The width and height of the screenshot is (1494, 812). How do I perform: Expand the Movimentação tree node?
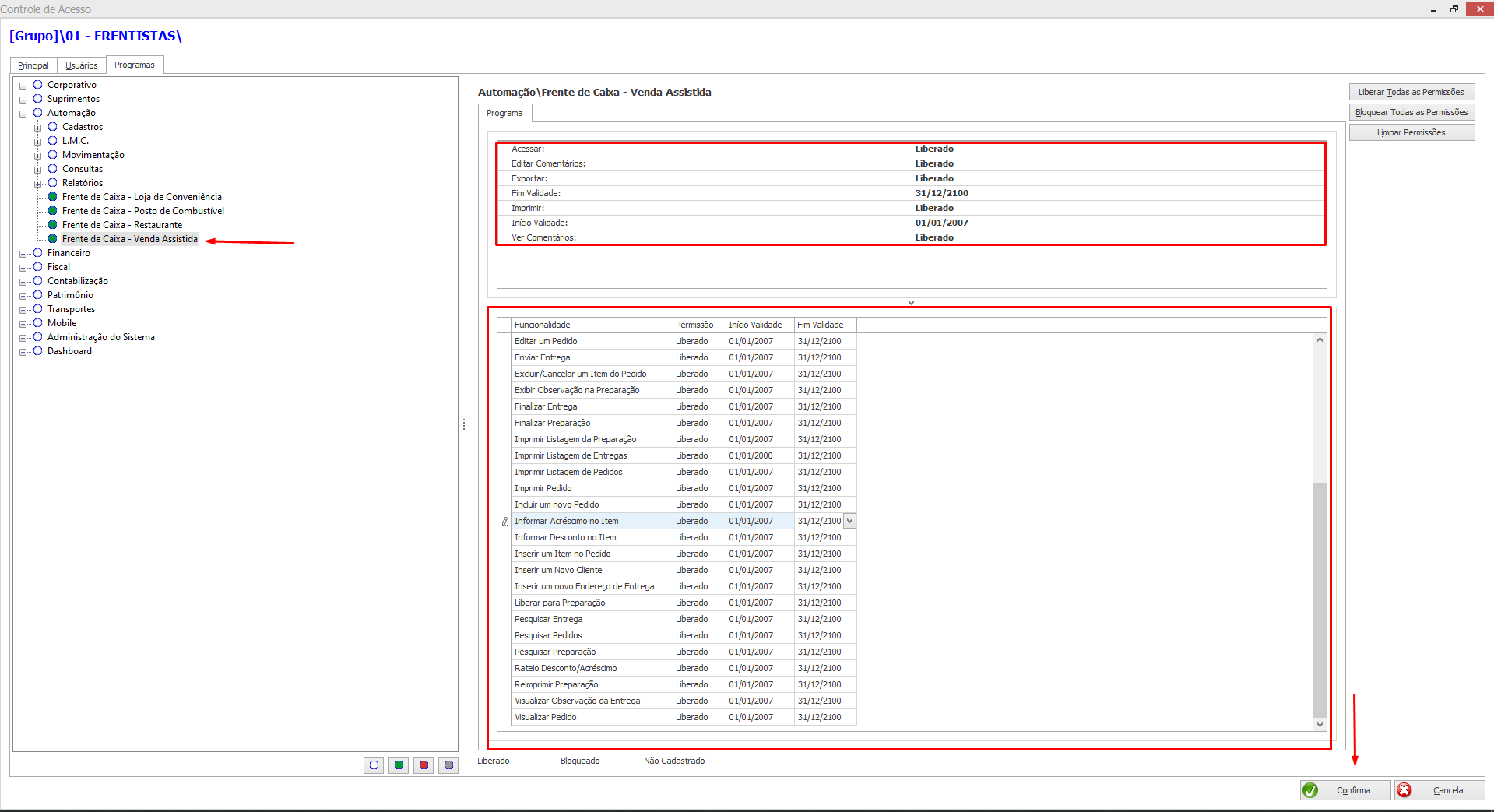tap(38, 156)
